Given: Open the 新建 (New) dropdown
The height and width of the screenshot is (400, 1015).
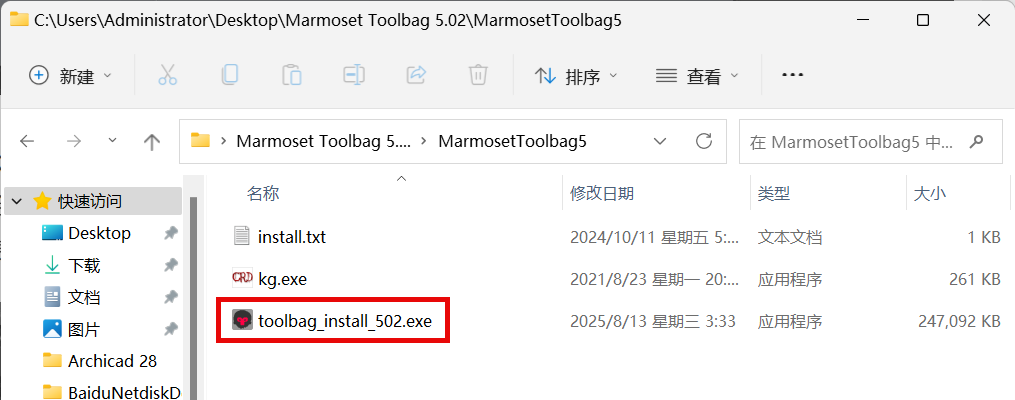Looking at the screenshot, I should click(x=70, y=76).
